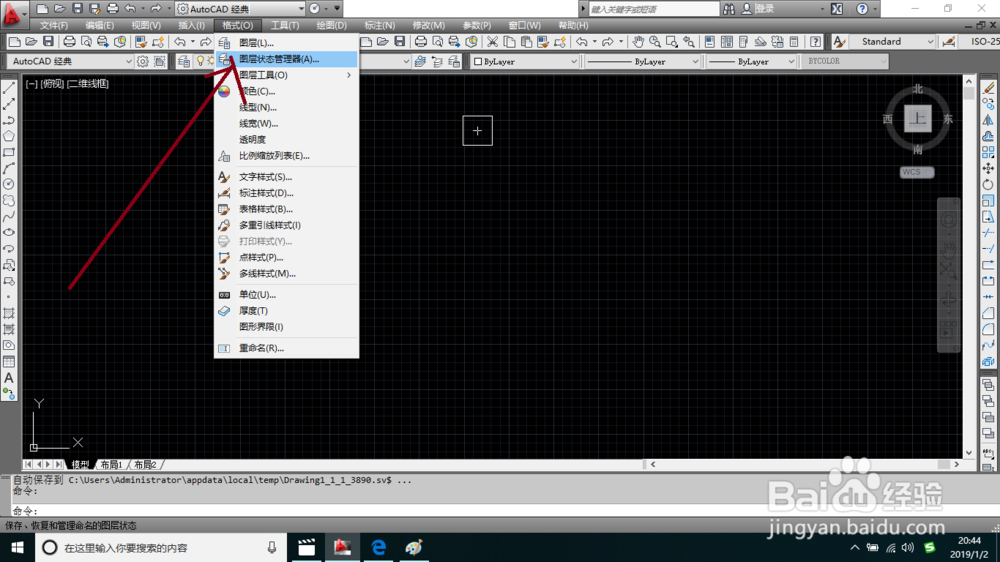
Task: Click the help question mark in title bar
Action: 862,9
